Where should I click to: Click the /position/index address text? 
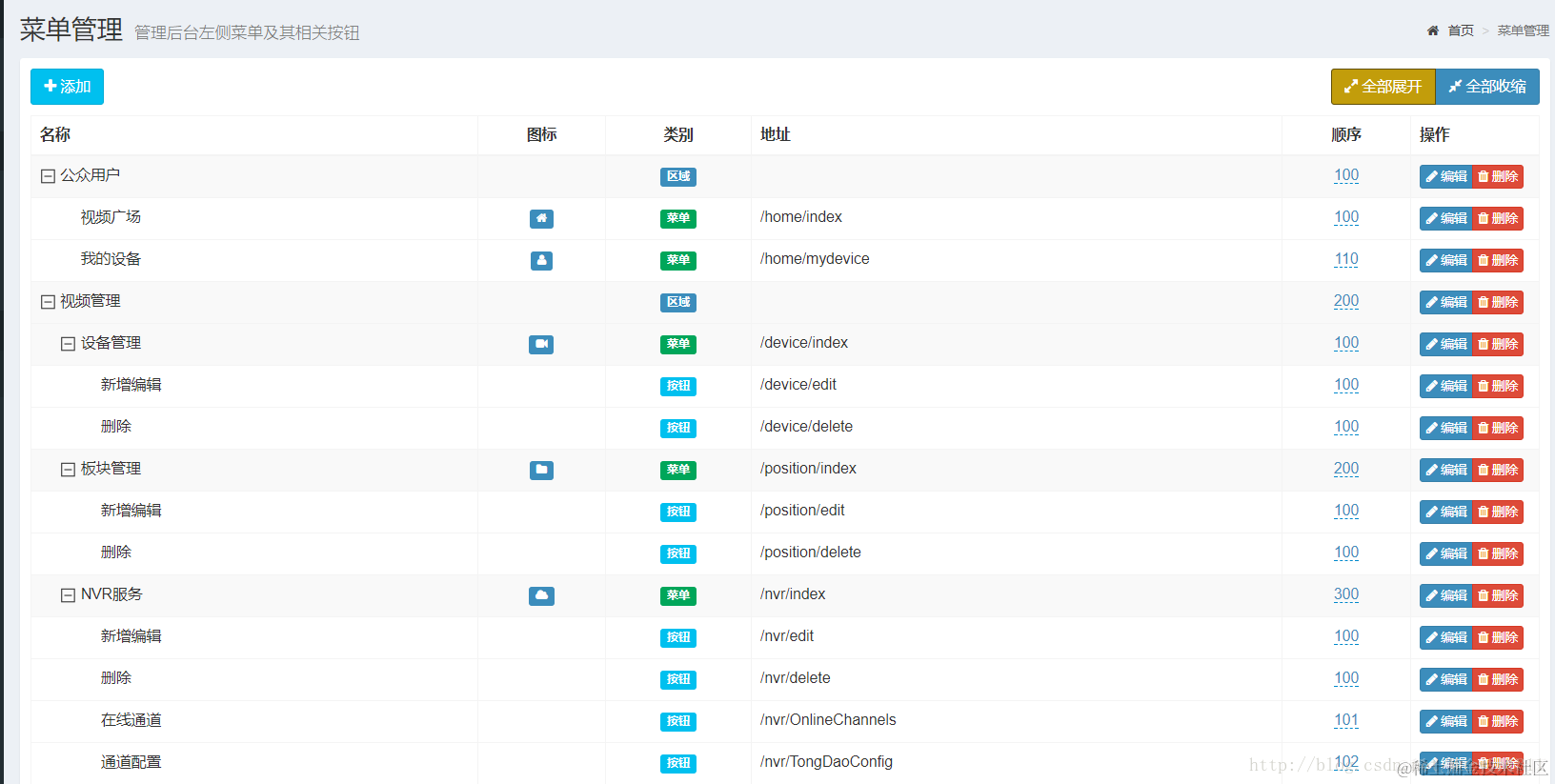click(x=808, y=469)
